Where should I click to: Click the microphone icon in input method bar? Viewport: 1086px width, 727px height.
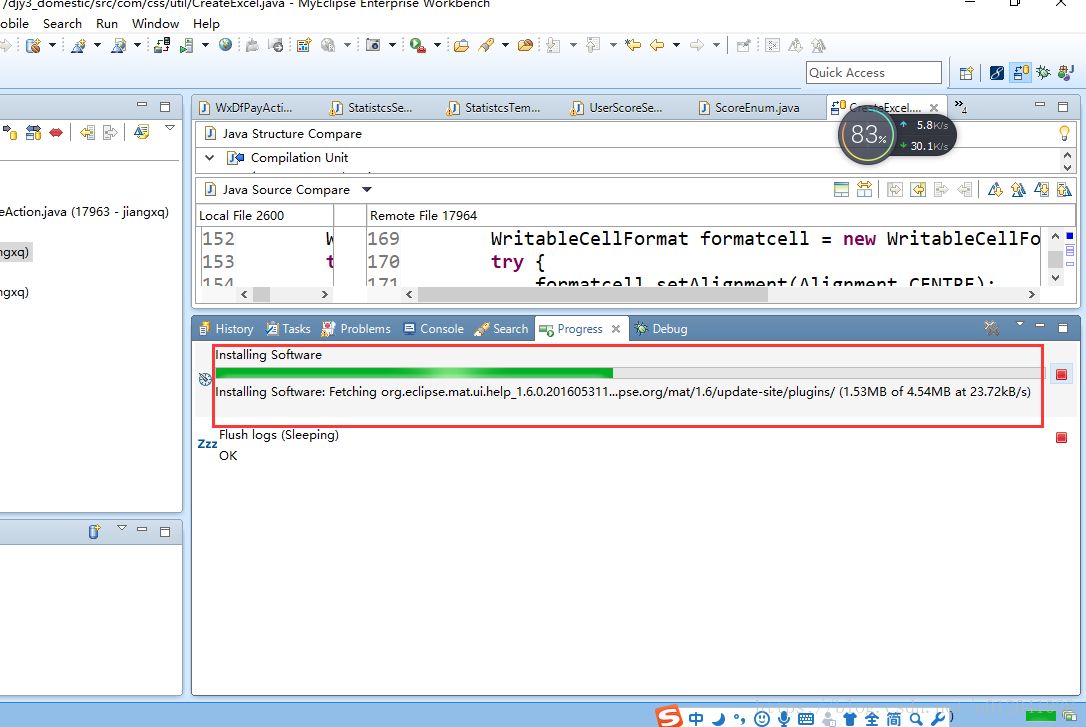coord(783,719)
